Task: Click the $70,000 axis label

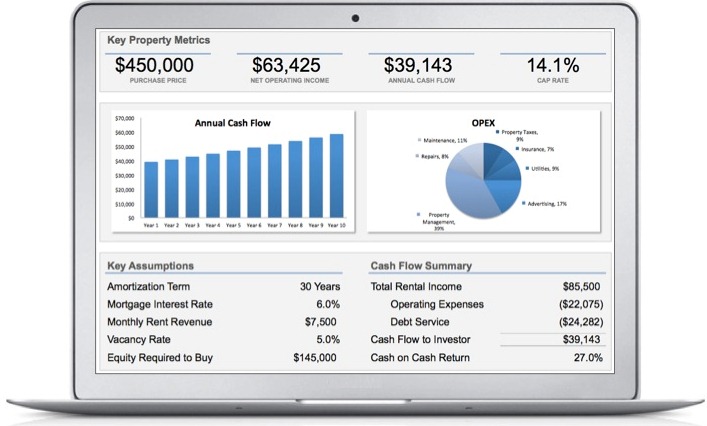Action: coord(125,119)
